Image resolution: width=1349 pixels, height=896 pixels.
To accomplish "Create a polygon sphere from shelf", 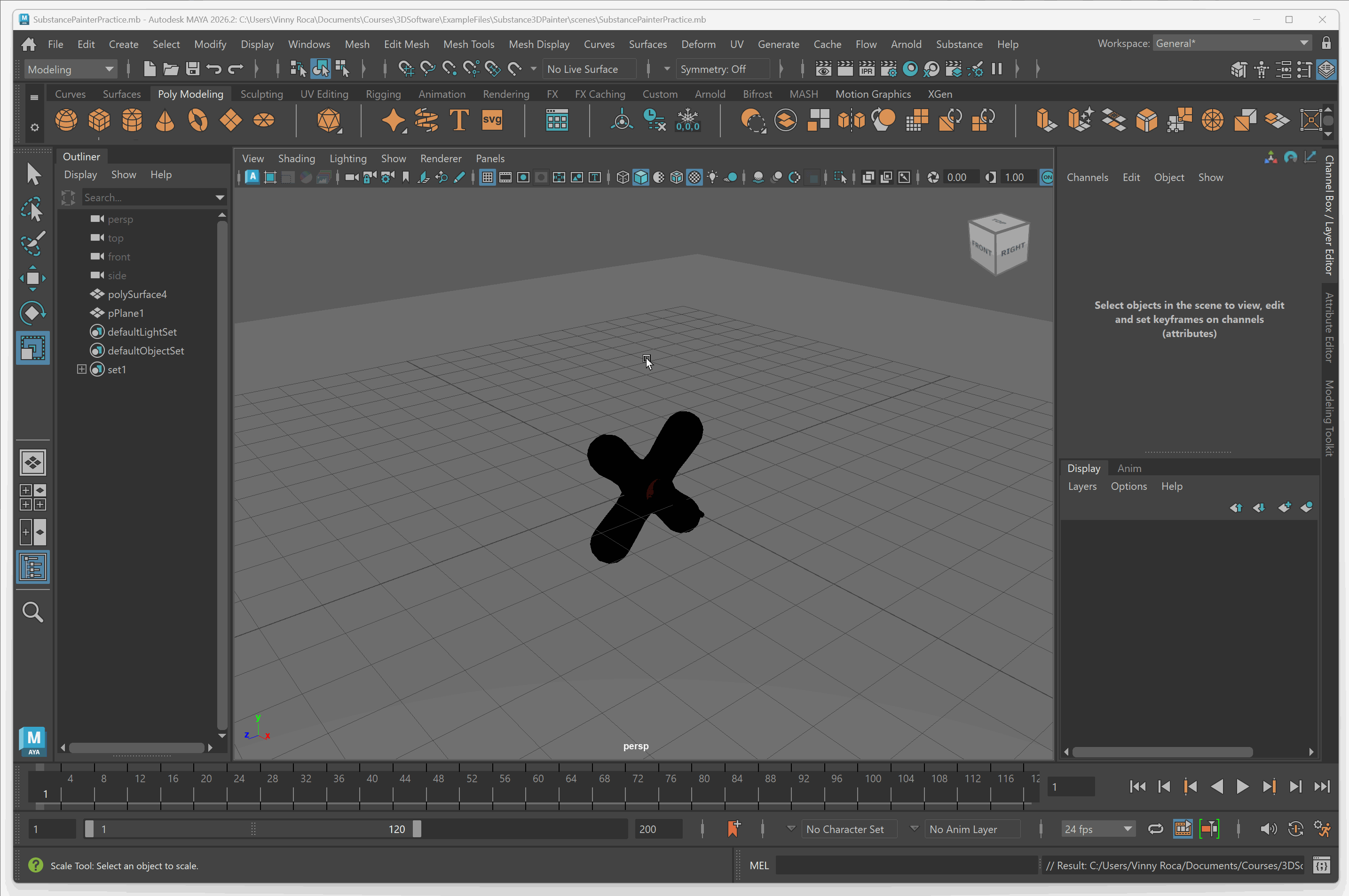I will point(66,120).
